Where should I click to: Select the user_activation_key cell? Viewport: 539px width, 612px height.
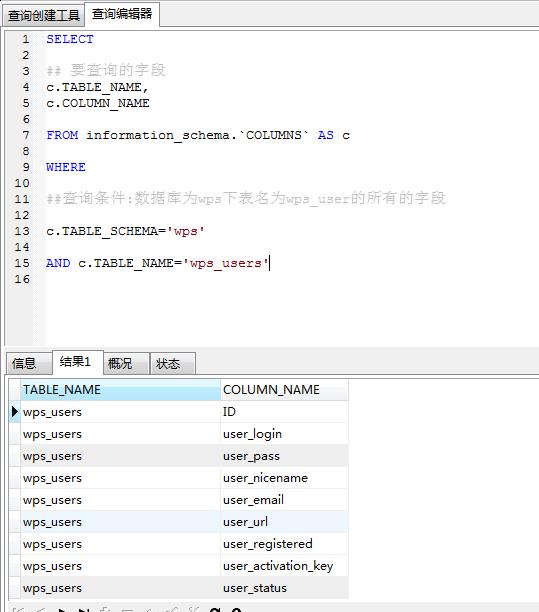coord(284,566)
